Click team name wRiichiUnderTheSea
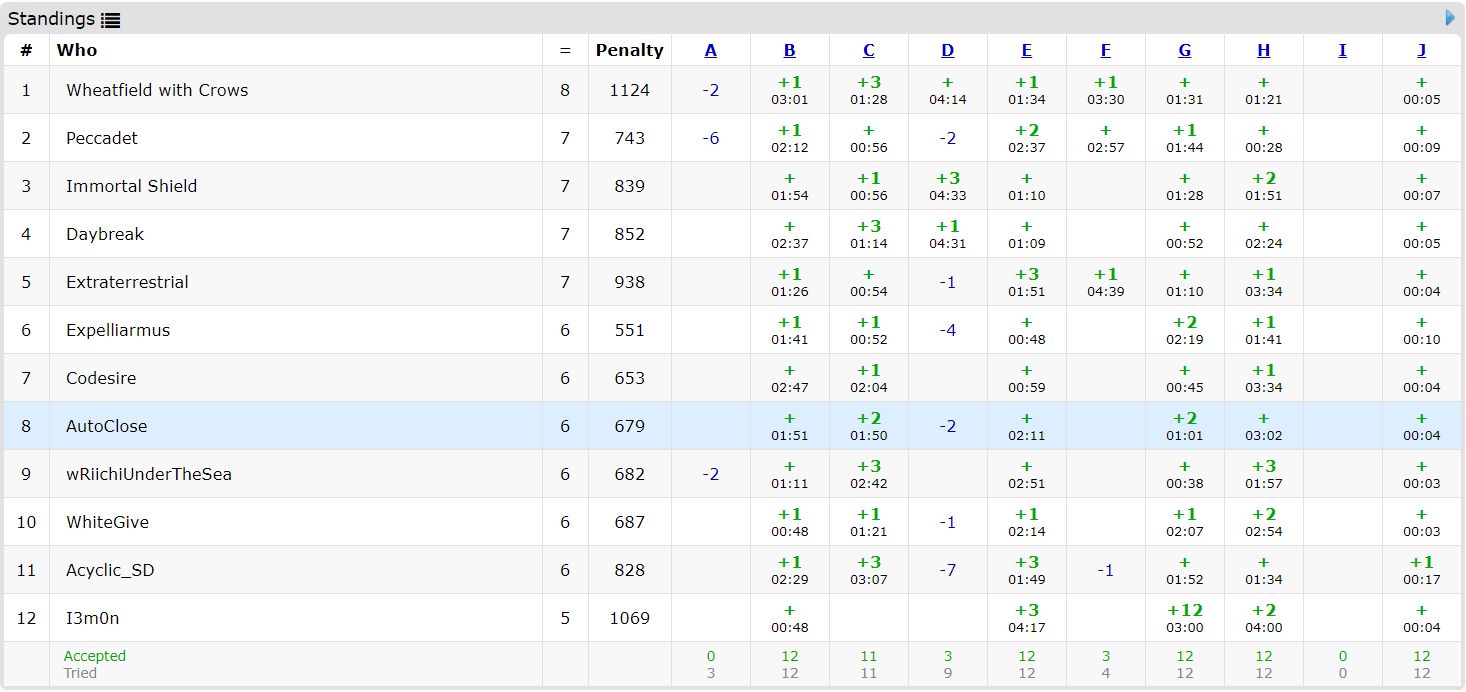 click(x=149, y=474)
